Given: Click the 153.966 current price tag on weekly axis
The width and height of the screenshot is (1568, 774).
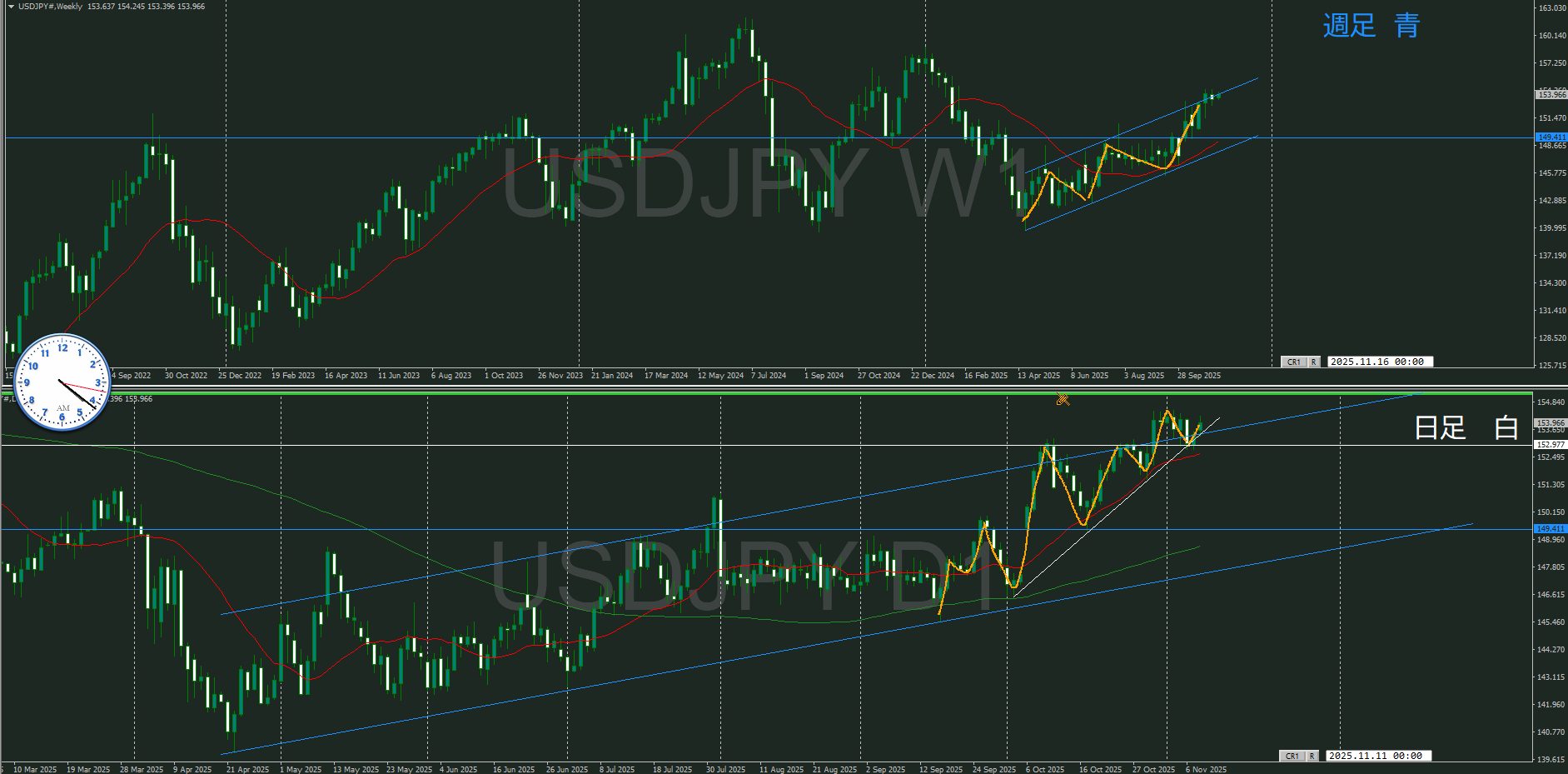Looking at the screenshot, I should pos(1551,95).
